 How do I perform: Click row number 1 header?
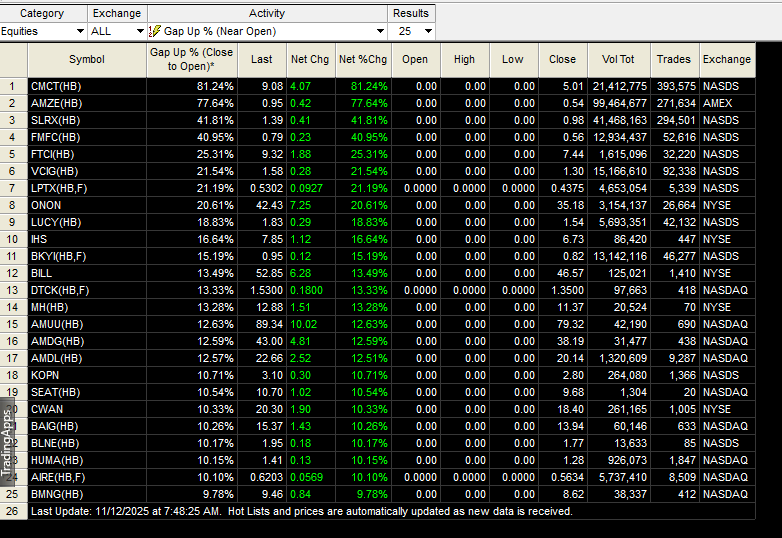pyautogui.click(x=13, y=86)
